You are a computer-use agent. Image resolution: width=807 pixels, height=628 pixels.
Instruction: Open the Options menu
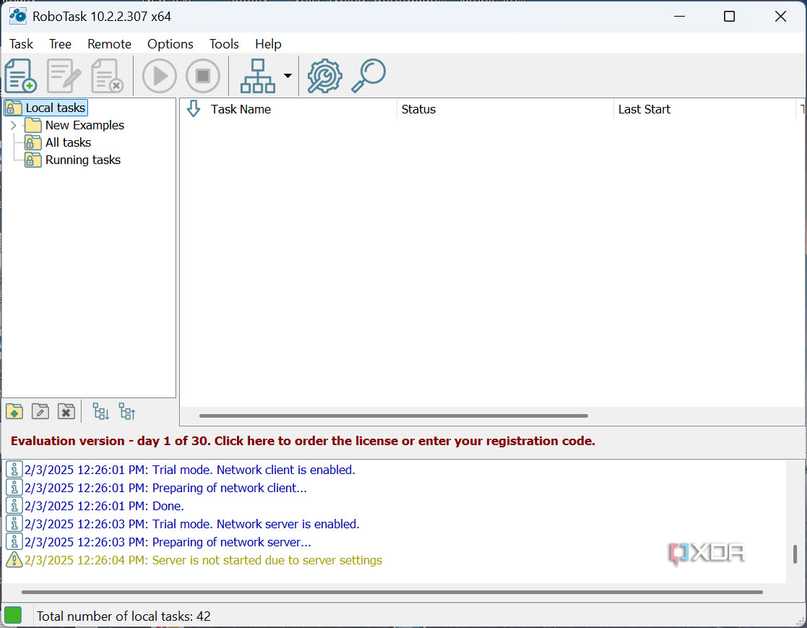click(x=170, y=44)
